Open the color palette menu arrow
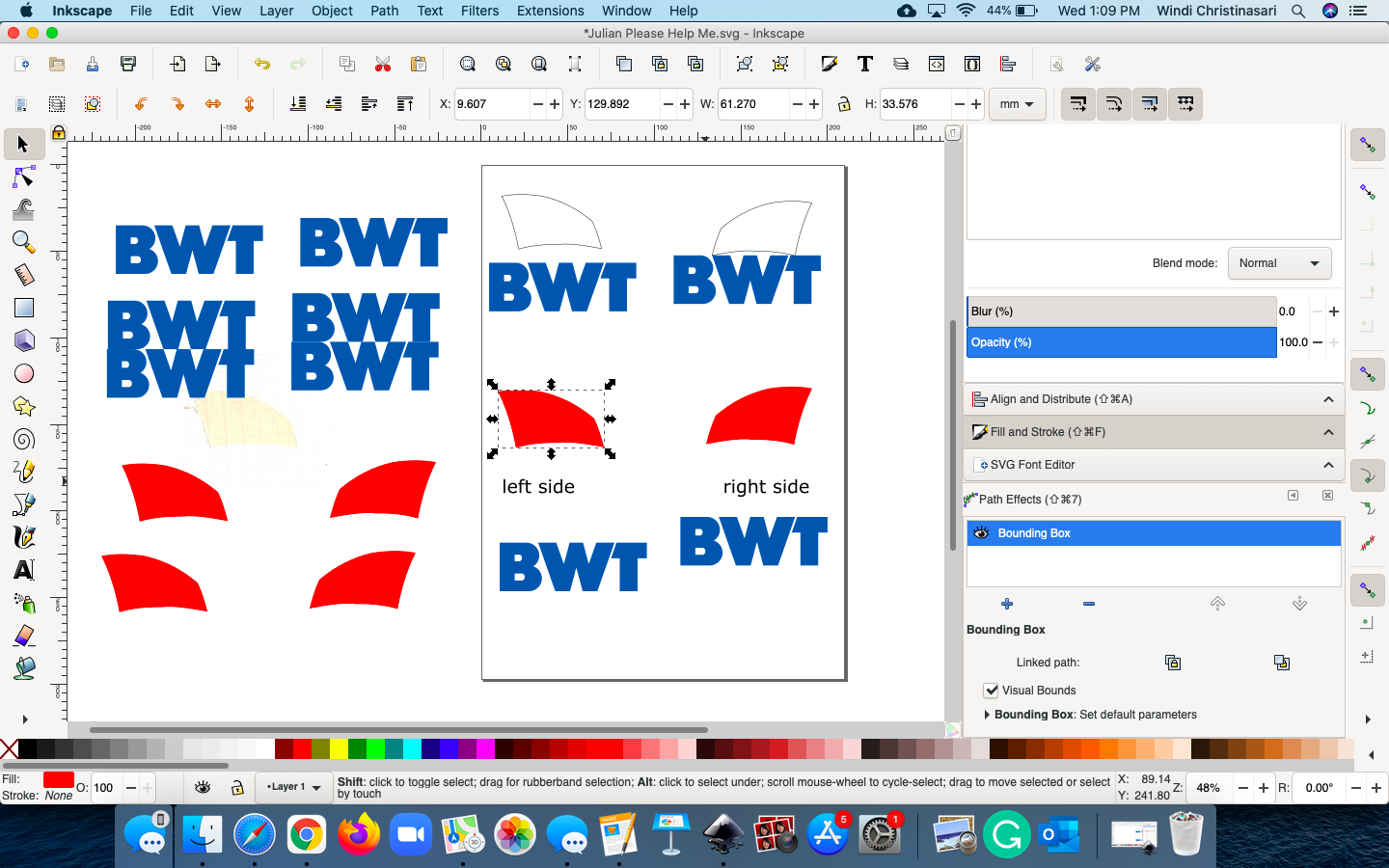The image size is (1389, 868). point(1373,755)
